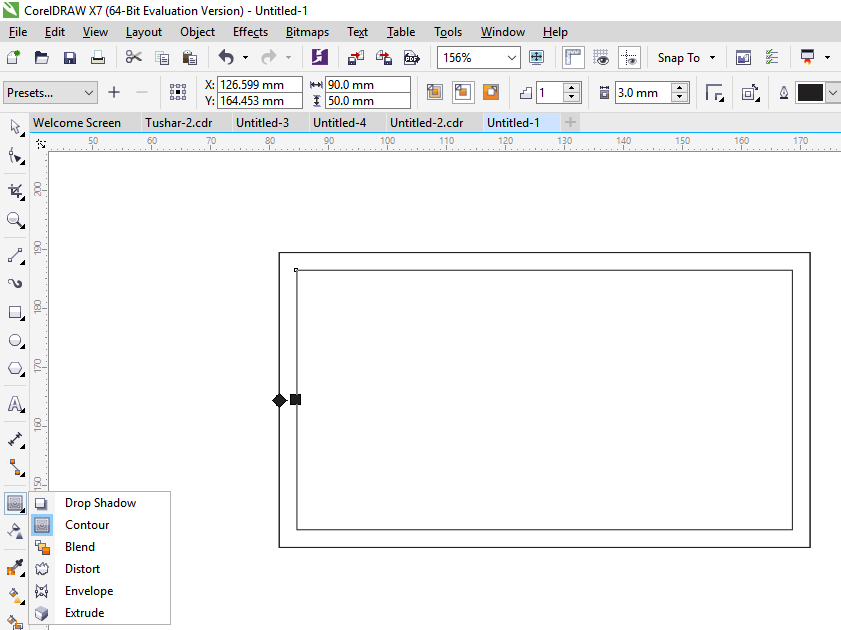Image resolution: width=841 pixels, height=630 pixels.
Task: Select the Polygon tool
Action: point(15,369)
